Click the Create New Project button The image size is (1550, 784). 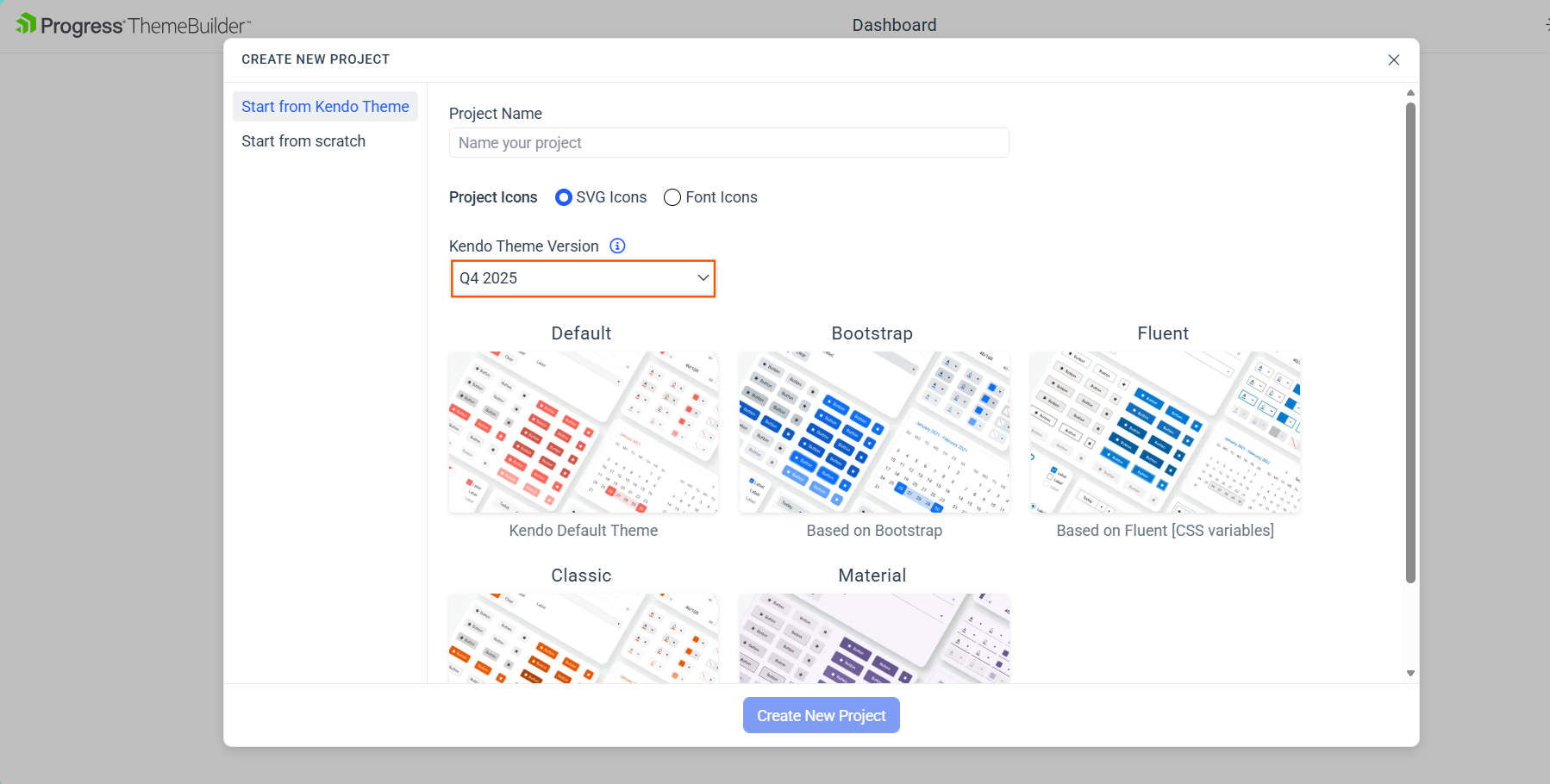click(x=822, y=715)
